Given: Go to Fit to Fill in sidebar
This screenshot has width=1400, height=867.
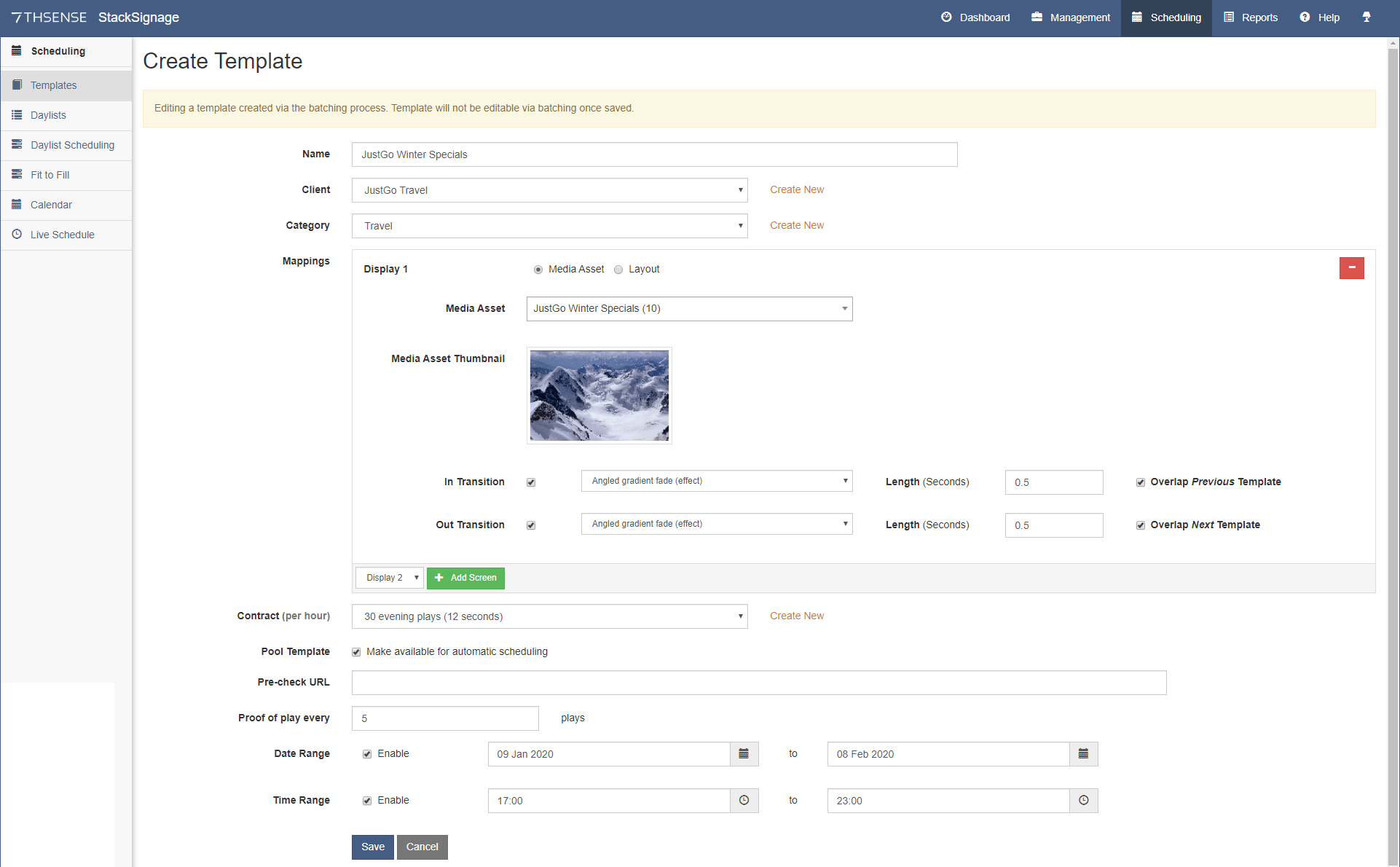Looking at the screenshot, I should (66, 175).
